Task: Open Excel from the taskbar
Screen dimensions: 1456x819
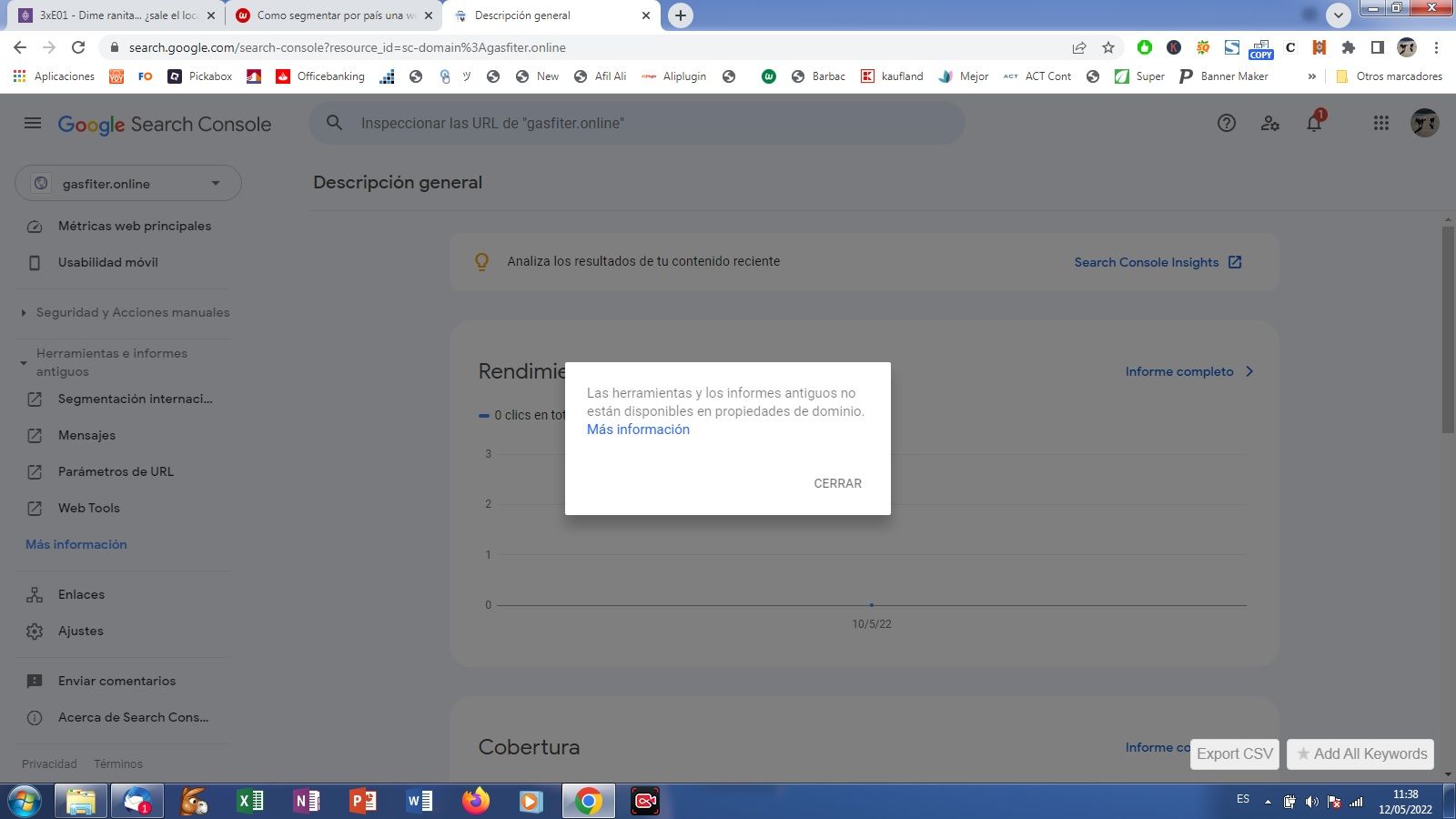Action: pos(249,801)
